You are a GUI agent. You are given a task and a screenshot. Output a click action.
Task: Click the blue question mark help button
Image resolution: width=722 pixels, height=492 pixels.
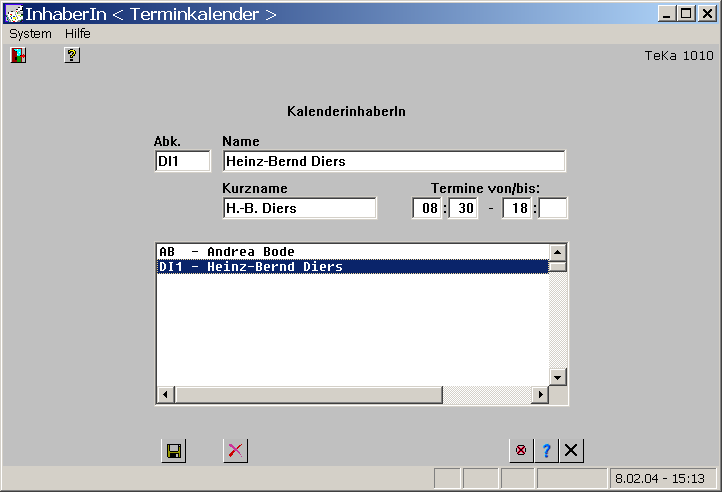click(546, 451)
